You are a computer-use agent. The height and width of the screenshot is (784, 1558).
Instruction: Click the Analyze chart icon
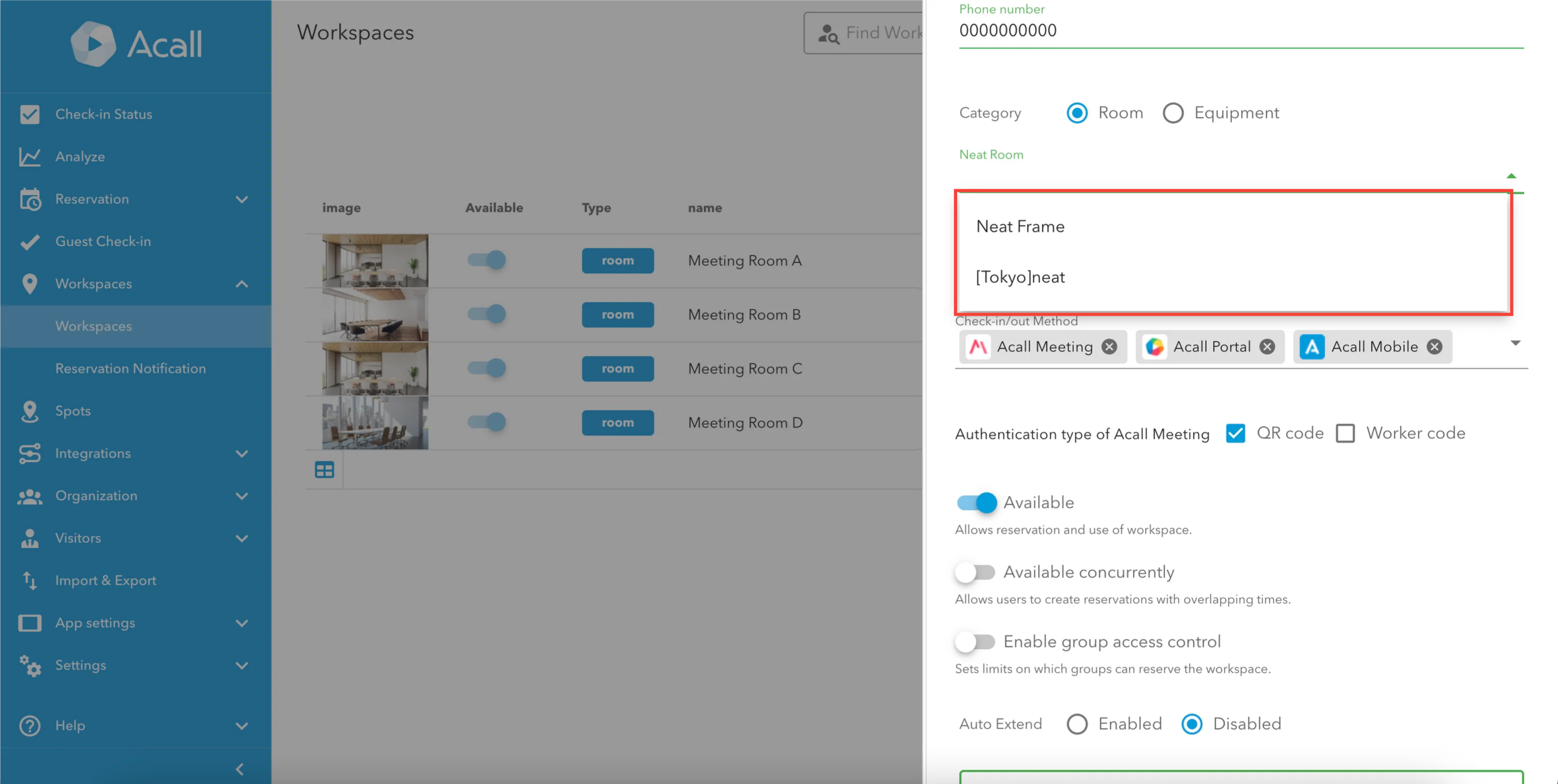tap(30, 157)
